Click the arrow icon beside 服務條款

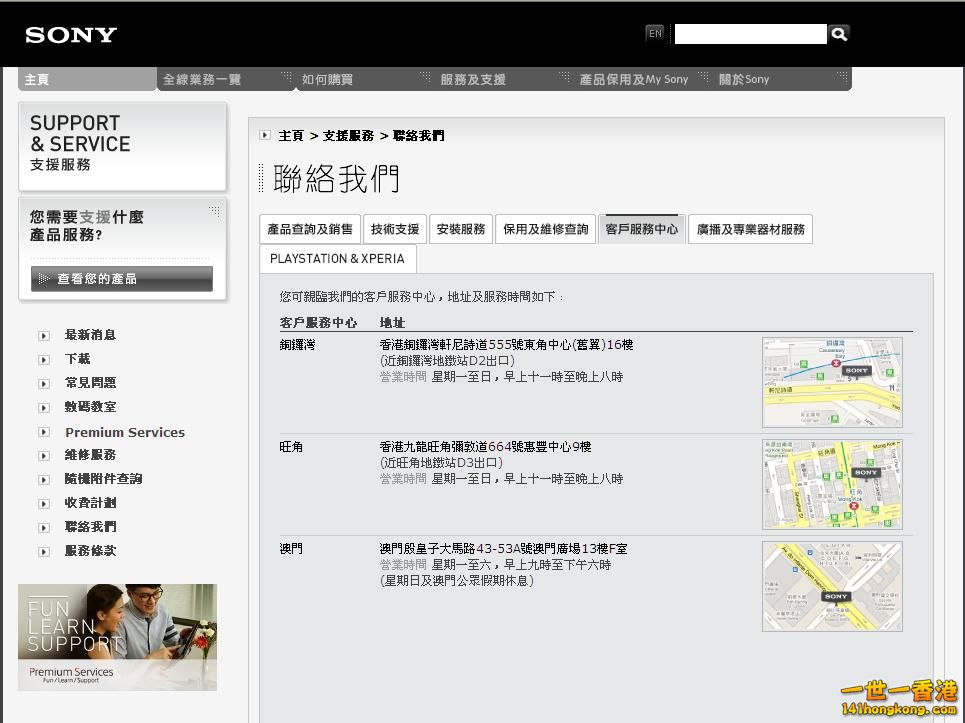tap(44, 549)
